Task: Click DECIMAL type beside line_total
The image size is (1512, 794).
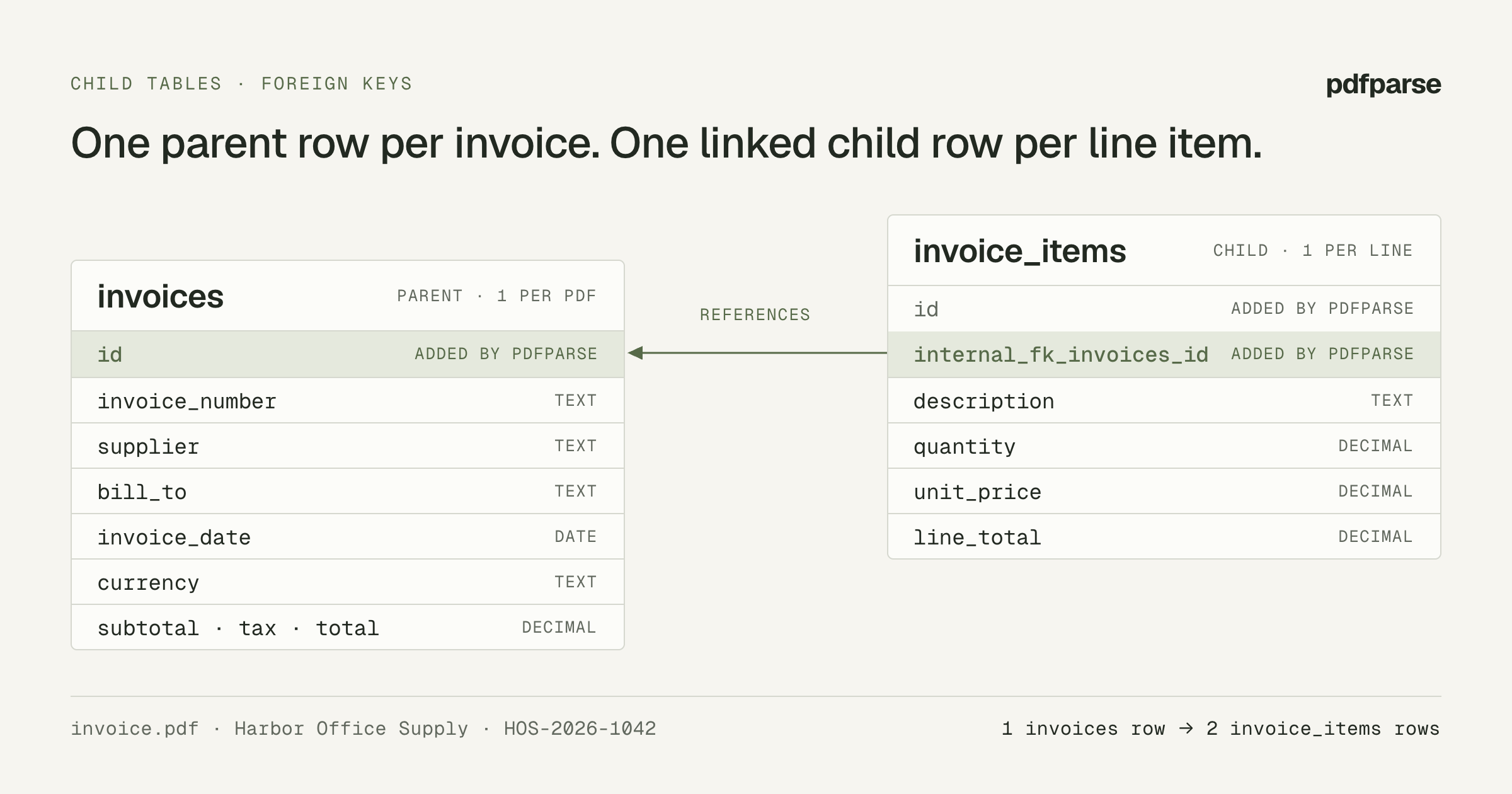Action: pos(1375,536)
